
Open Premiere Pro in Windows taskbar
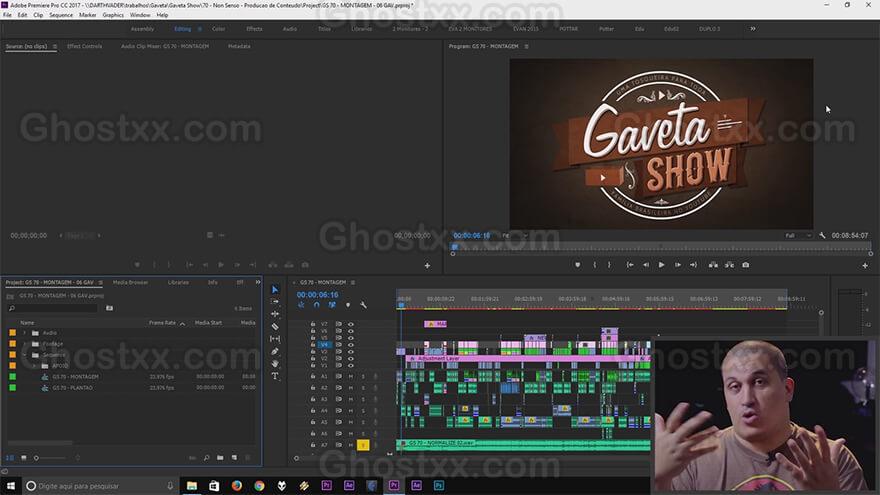pyautogui.click(x=394, y=485)
